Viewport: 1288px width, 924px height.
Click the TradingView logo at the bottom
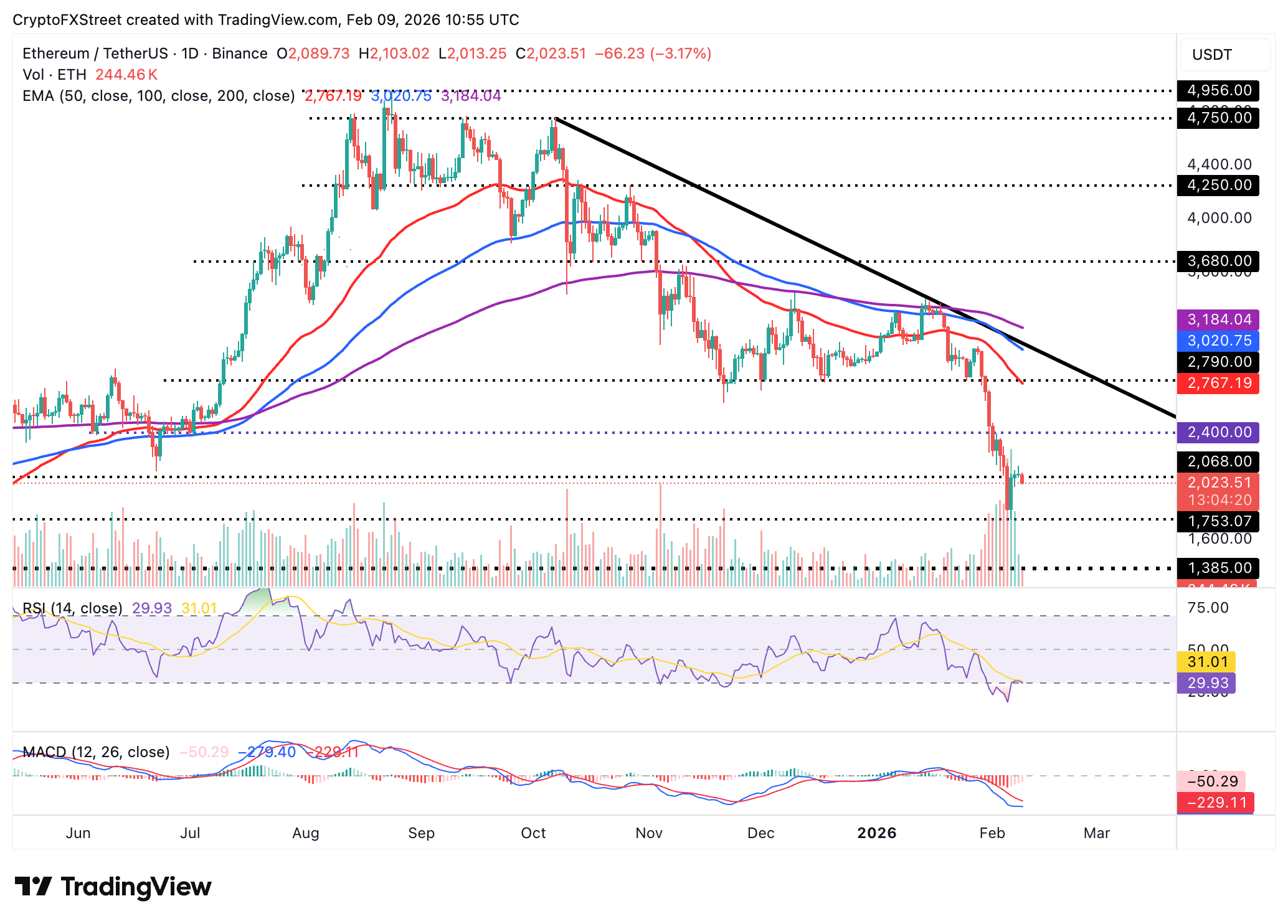(x=113, y=887)
